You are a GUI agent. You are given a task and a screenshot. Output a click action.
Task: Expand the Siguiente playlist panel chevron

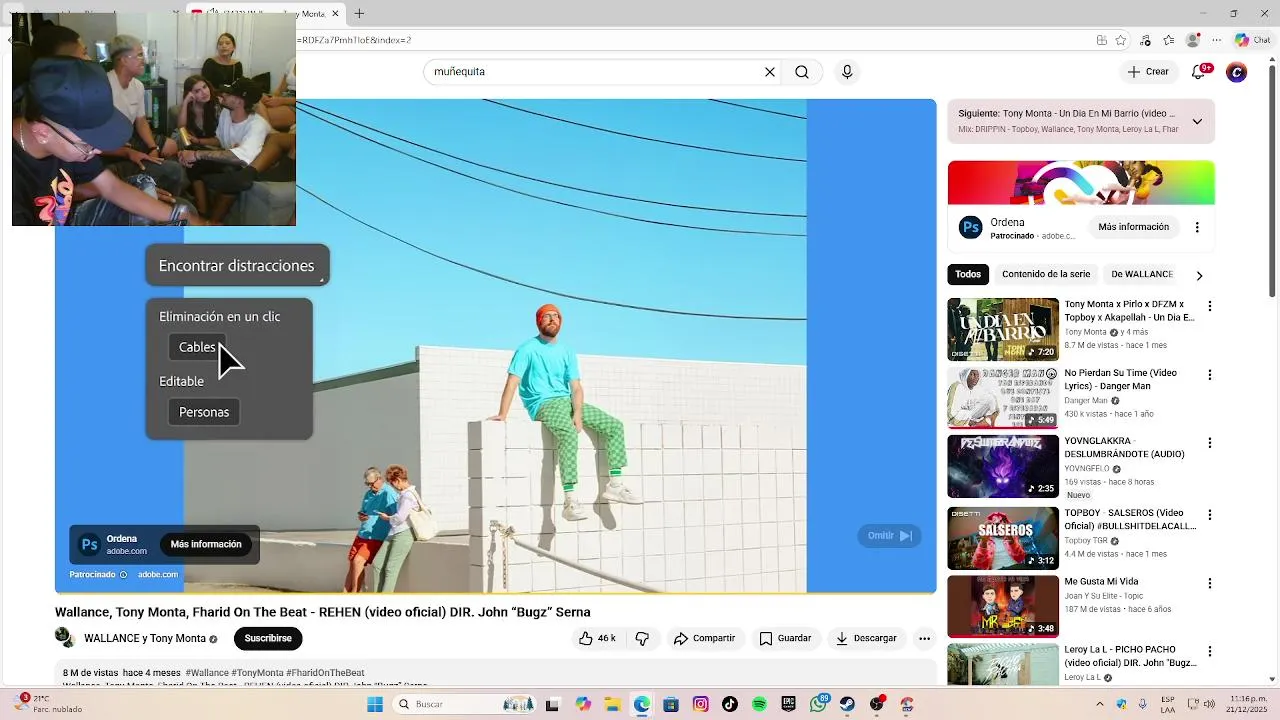(1197, 122)
